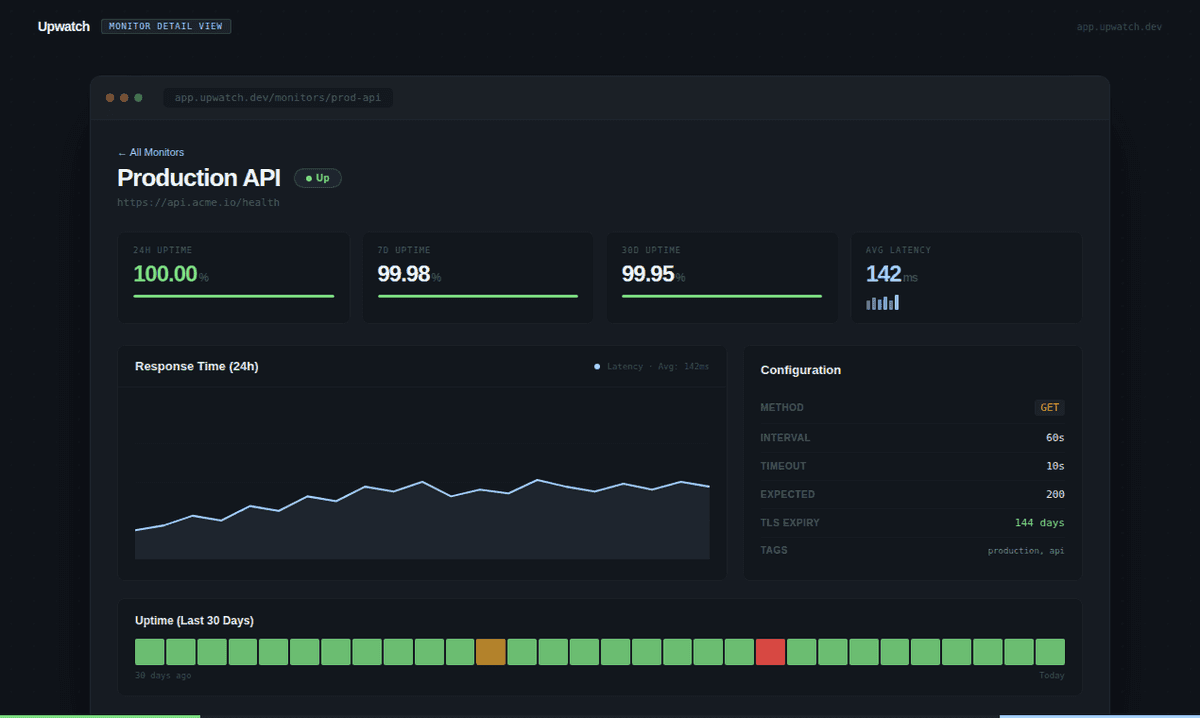Click the green browser window dot

point(138,98)
